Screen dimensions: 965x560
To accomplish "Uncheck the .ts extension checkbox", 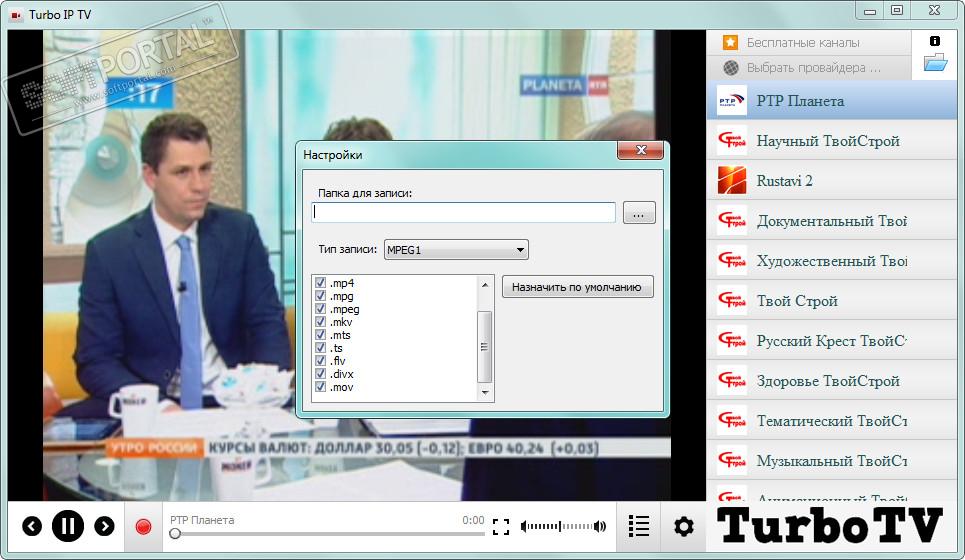I will [320, 348].
